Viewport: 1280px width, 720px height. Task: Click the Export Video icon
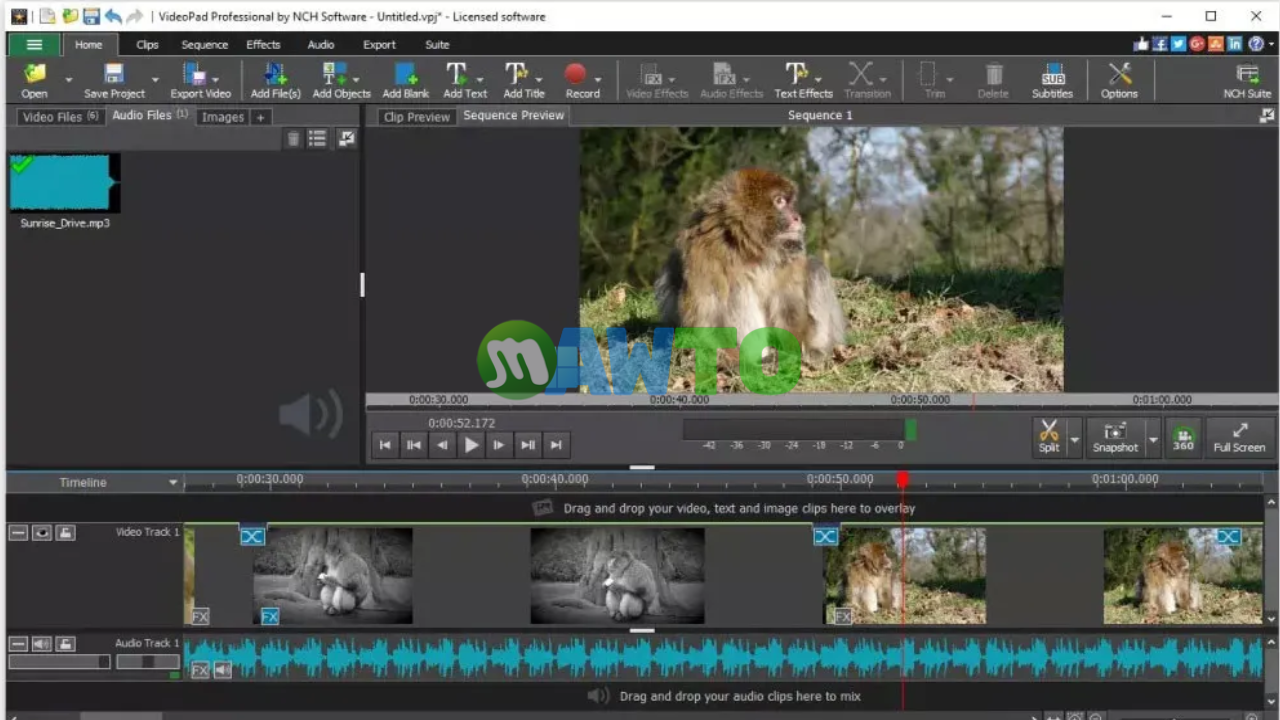(x=194, y=74)
